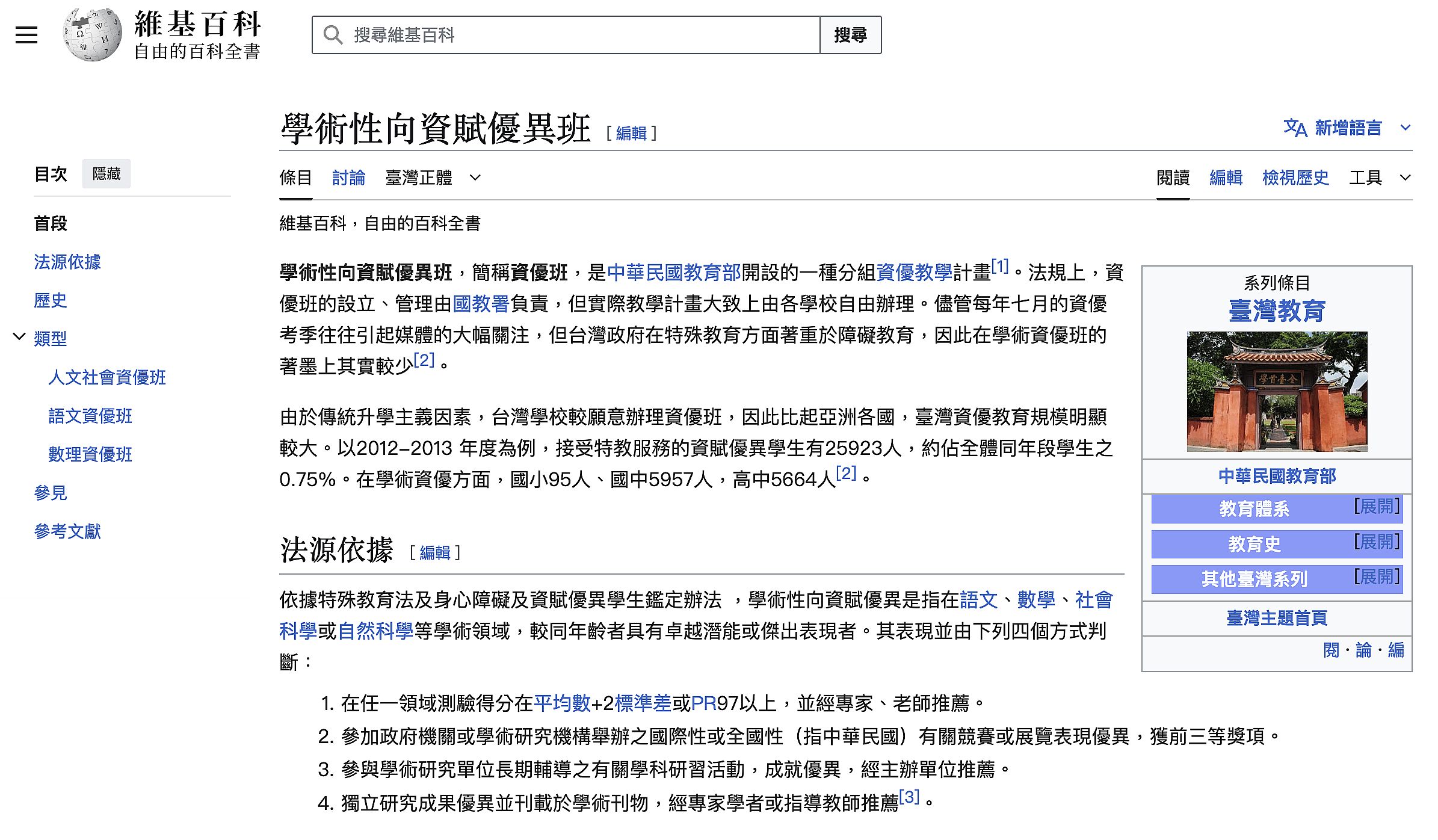1438x840 pixels.
Task: Click the magnifying glass search icon
Action: tap(332, 35)
